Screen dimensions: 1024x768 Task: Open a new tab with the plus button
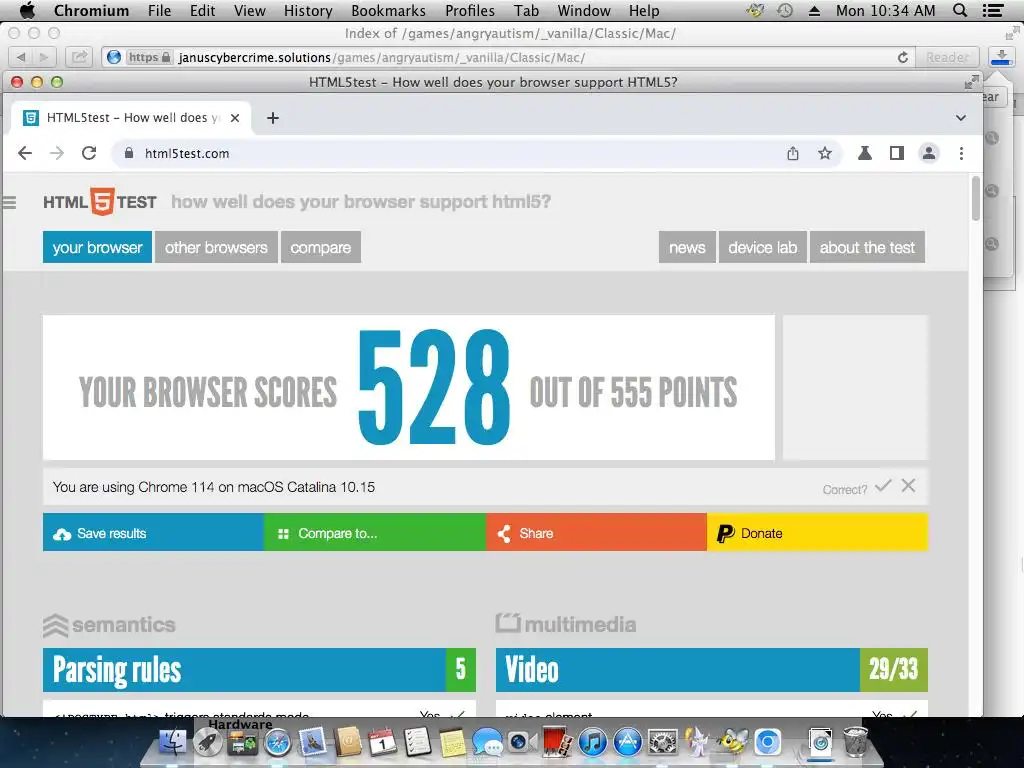coord(273,118)
